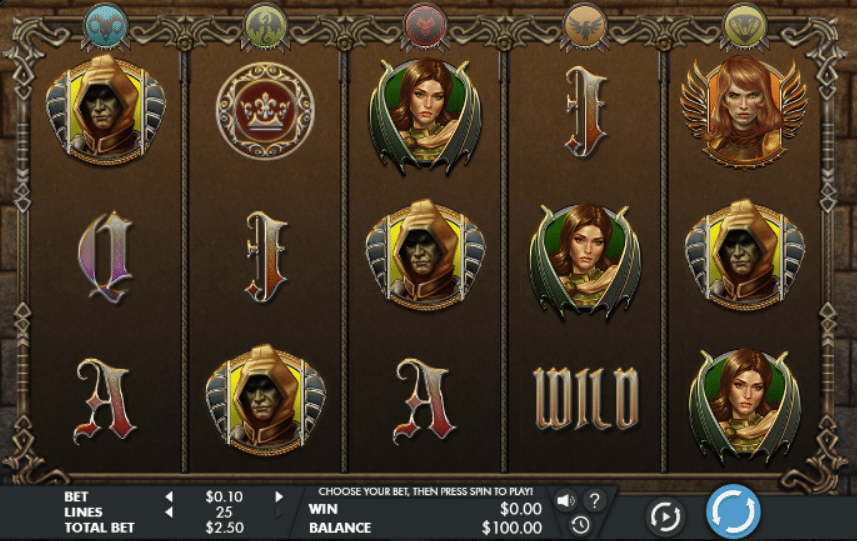Decrease bet with left arrow

pos(169,497)
